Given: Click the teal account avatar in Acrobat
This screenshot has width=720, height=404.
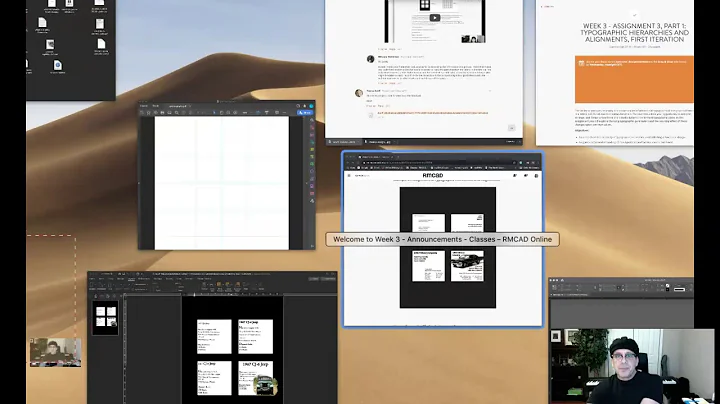Looking at the screenshot, I should 311,106.
